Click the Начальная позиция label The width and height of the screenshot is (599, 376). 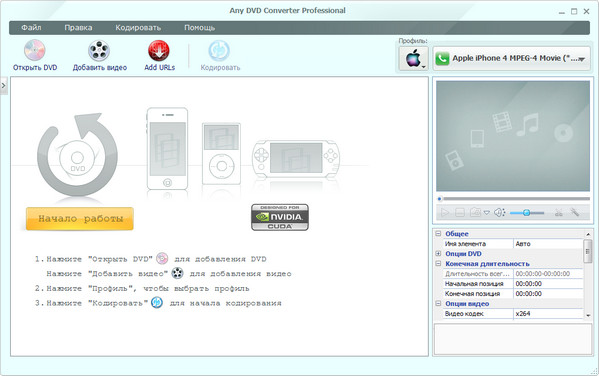point(474,284)
